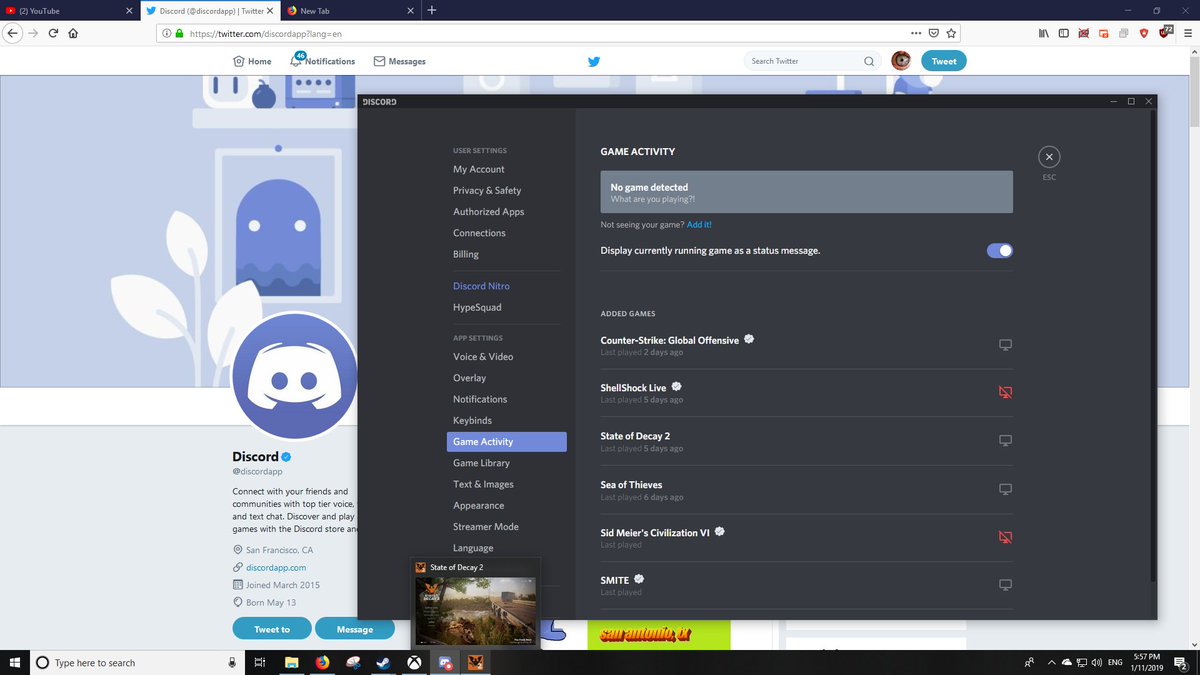Open Firefox hamburger menu
1200x675 pixels.
(1187, 33)
